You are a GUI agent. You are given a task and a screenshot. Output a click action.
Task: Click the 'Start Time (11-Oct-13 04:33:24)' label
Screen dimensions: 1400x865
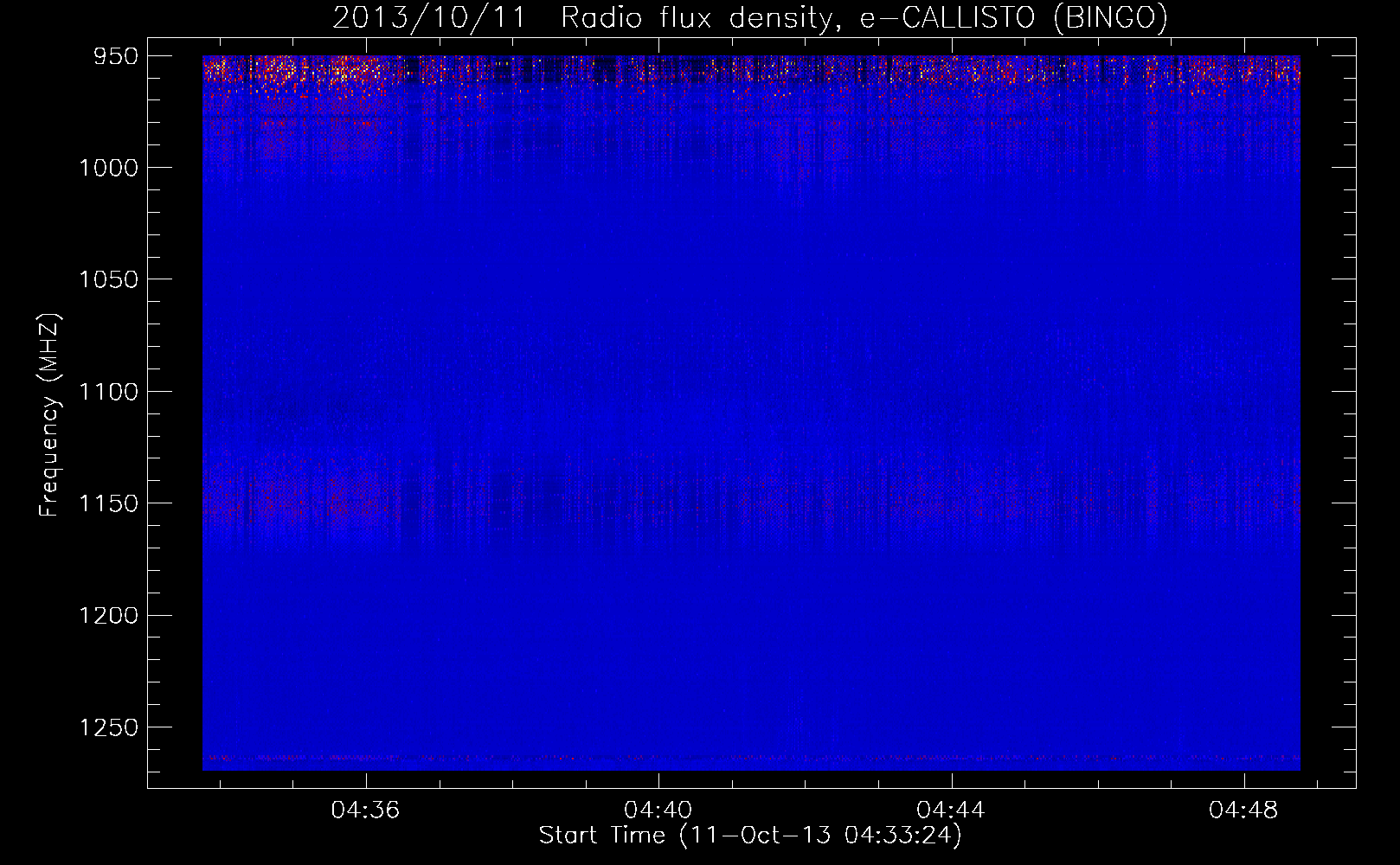pos(750,836)
